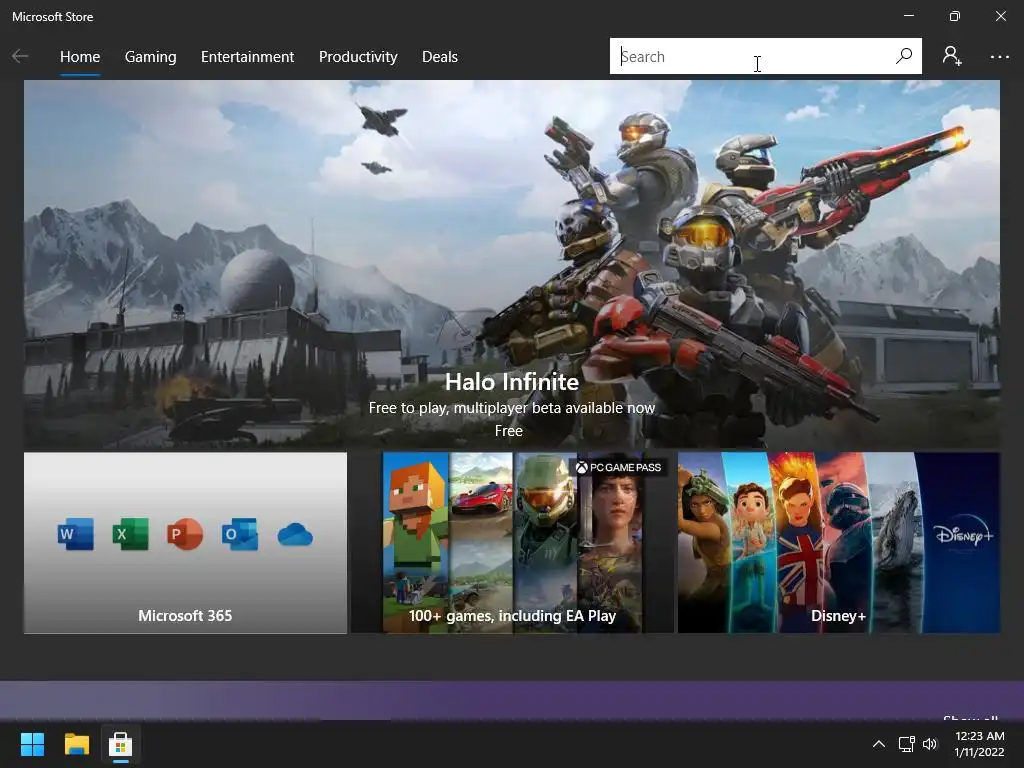Open File Explorer from the taskbar
Image resolution: width=1024 pixels, height=768 pixels.
coord(76,744)
